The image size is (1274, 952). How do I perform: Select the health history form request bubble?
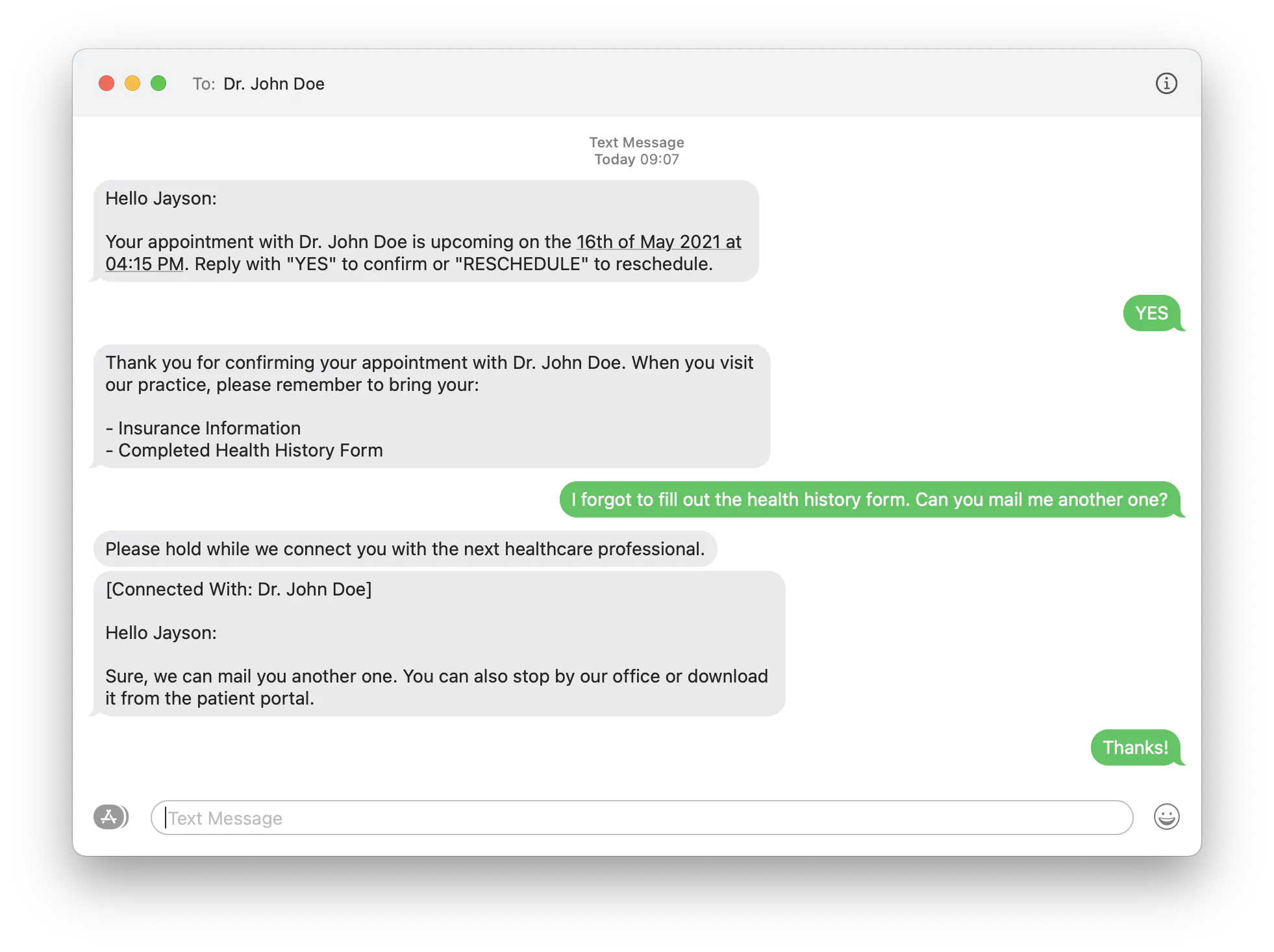[868, 499]
